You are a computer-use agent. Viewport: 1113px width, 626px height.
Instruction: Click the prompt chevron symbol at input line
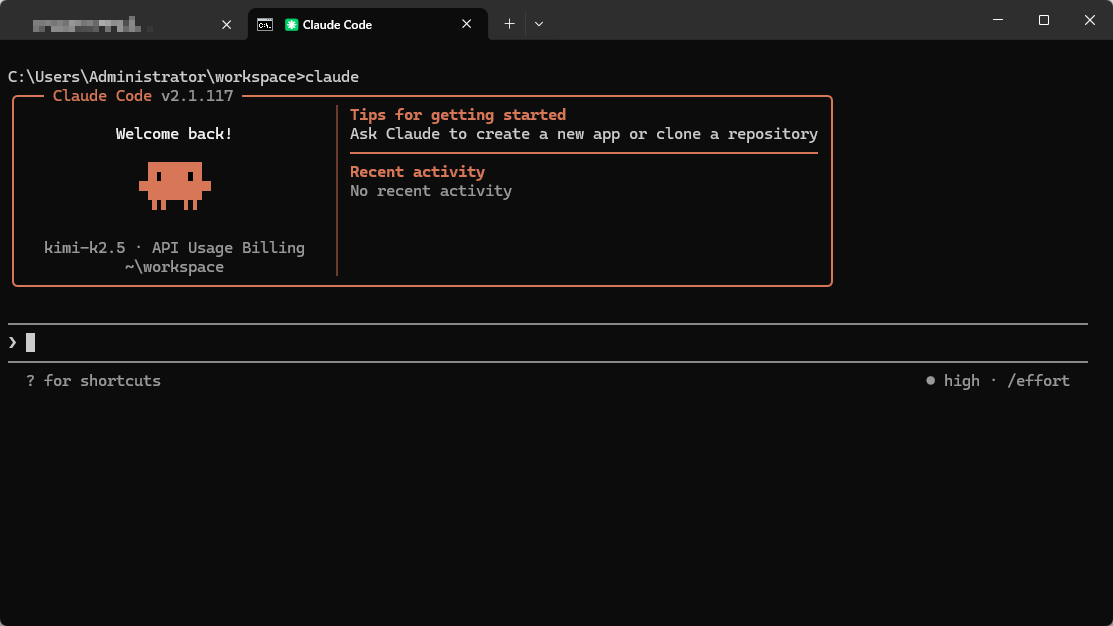pyautogui.click(x=12, y=342)
